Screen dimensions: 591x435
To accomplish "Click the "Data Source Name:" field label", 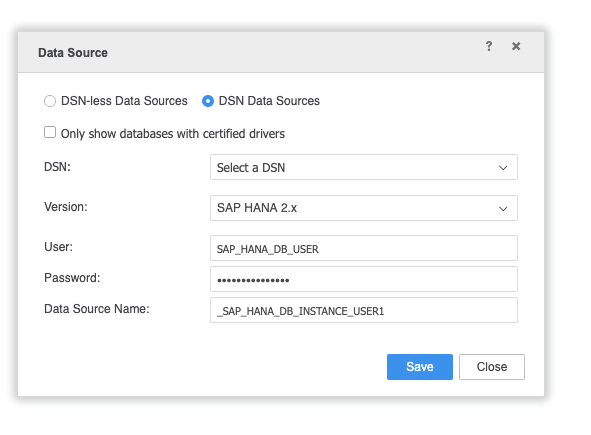I will pyautogui.click(x=96, y=309).
